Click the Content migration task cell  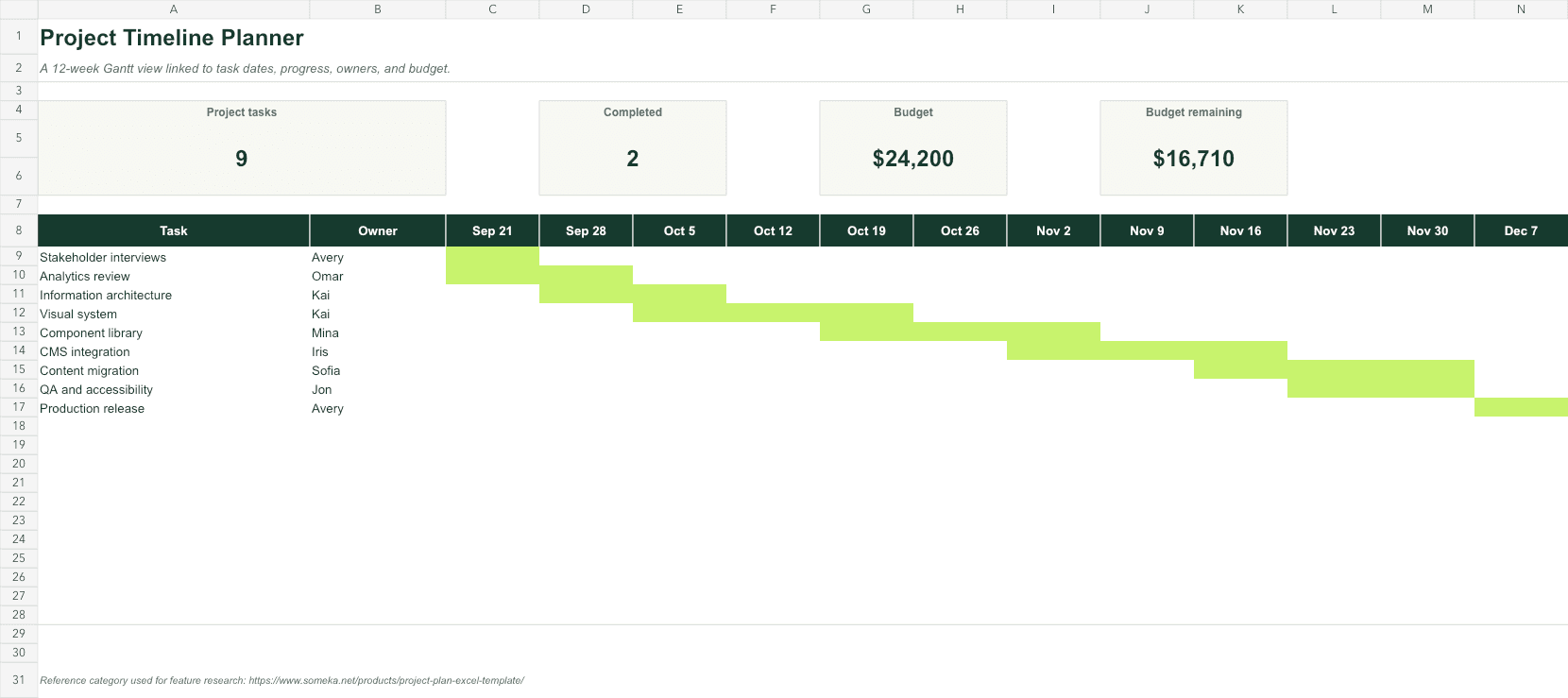point(174,370)
